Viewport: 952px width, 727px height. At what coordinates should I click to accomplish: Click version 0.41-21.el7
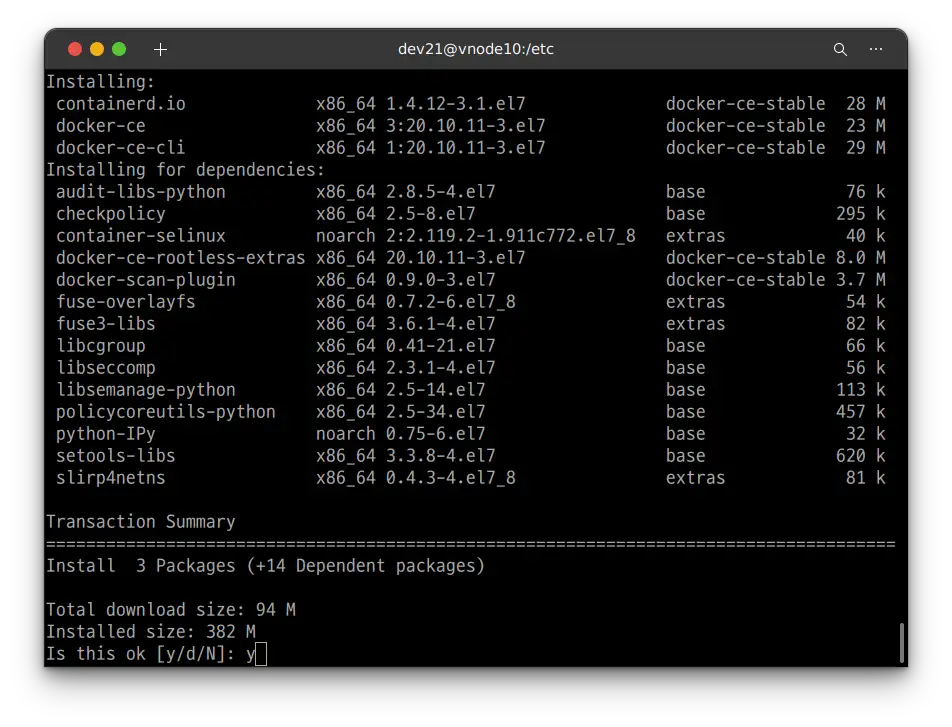[441, 346]
